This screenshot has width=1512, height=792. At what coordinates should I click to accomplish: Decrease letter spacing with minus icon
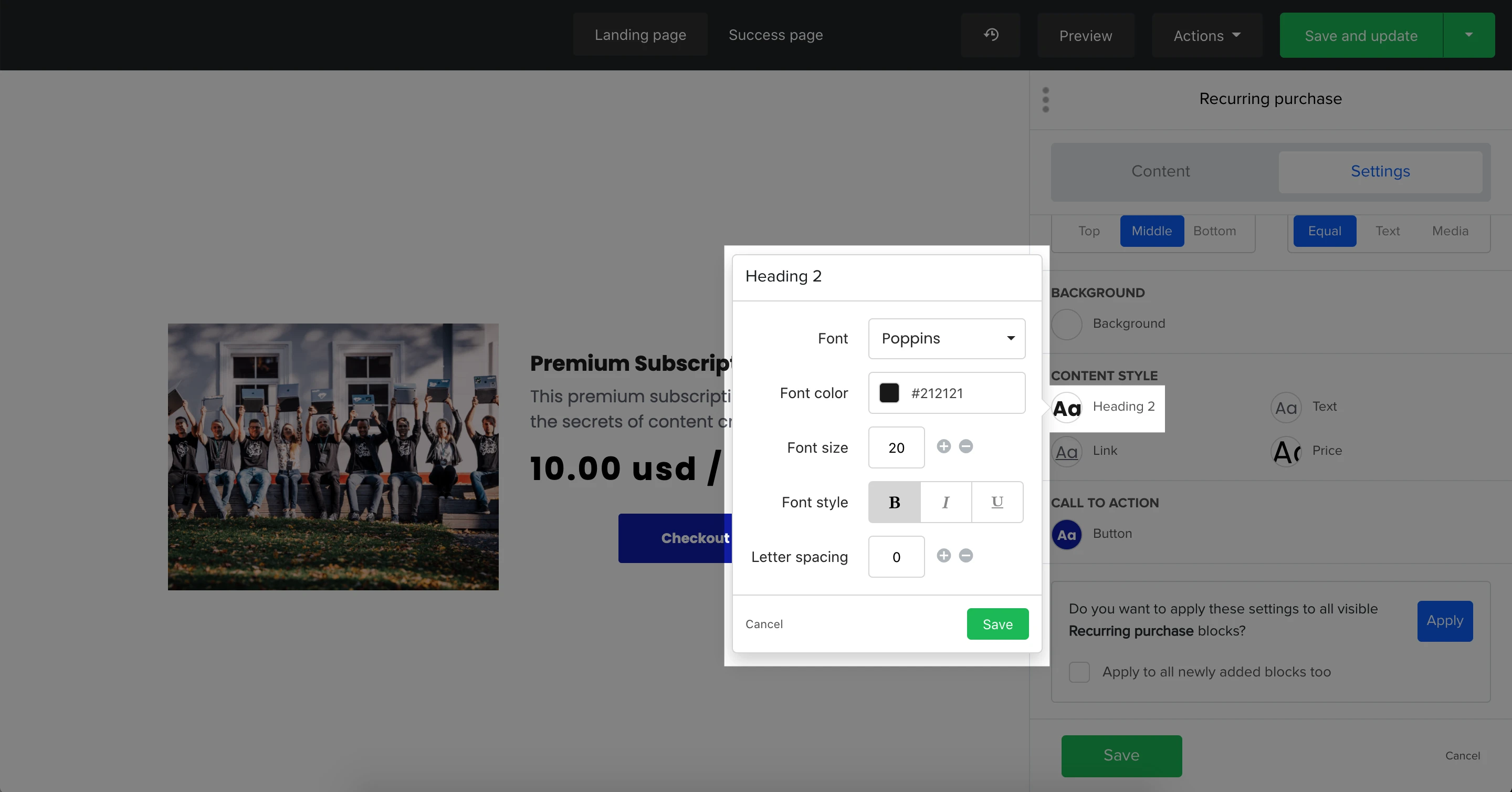[x=965, y=556]
